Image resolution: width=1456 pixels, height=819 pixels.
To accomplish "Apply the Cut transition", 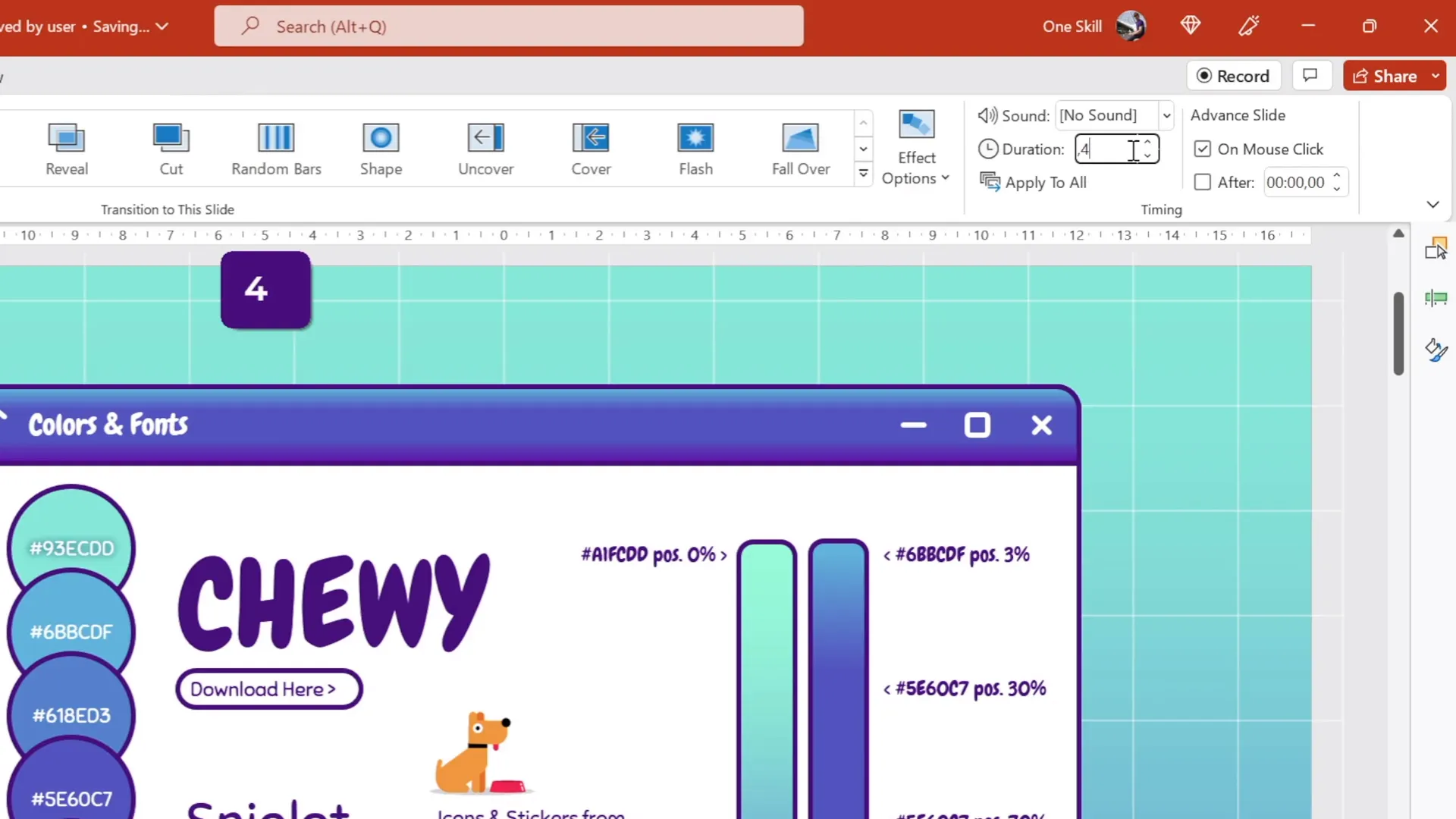I will pos(171,149).
